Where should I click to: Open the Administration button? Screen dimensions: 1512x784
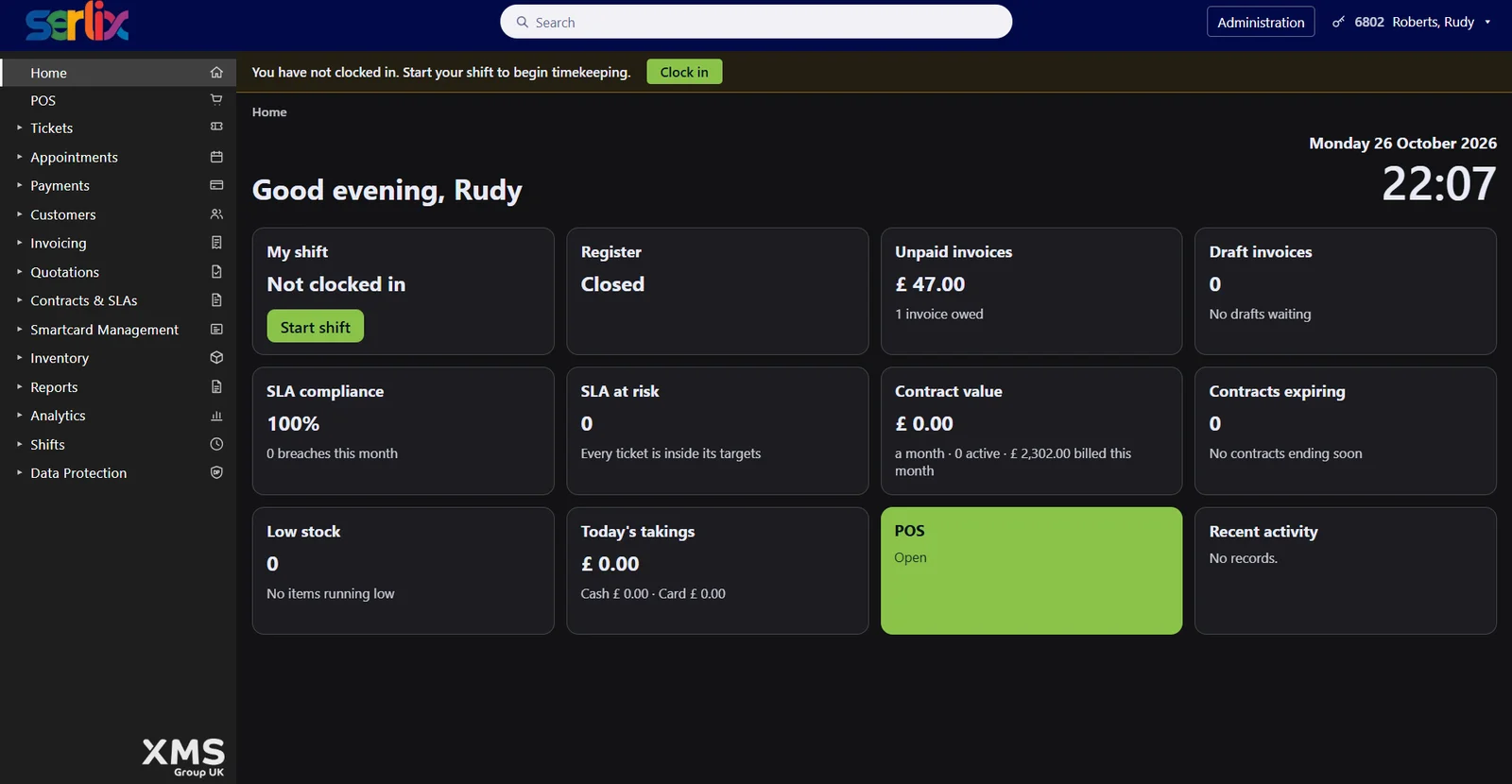click(1261, 22)
